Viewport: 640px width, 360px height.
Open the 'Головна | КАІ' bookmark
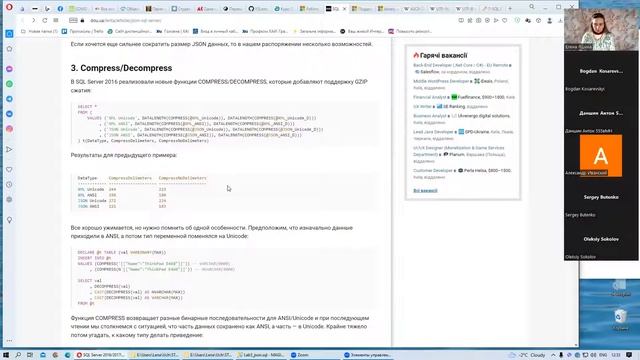tap(173, 31)
